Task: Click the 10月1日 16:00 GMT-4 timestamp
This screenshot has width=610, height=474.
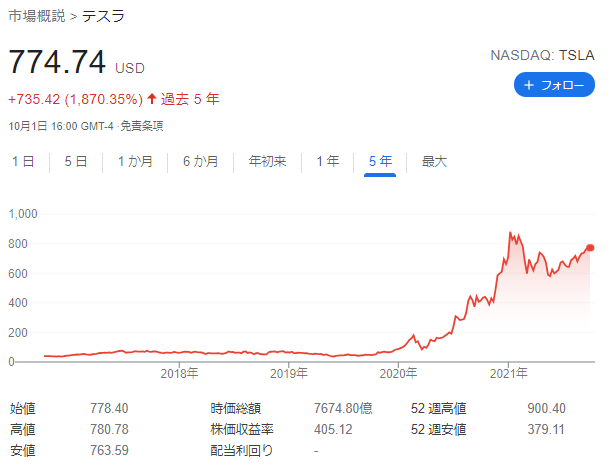Action: (61, 126)
